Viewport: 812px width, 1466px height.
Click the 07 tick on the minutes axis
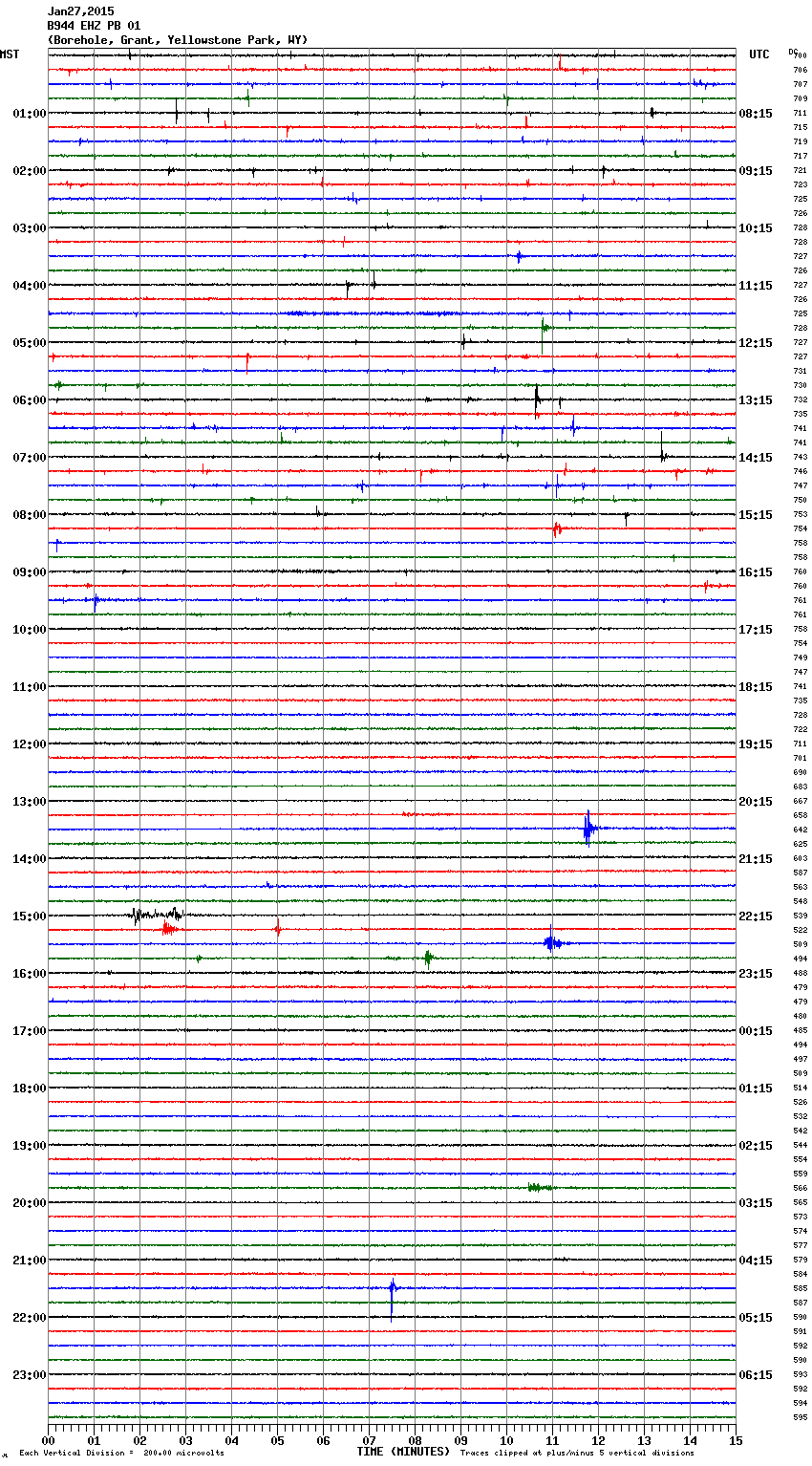click(369, 1440)
